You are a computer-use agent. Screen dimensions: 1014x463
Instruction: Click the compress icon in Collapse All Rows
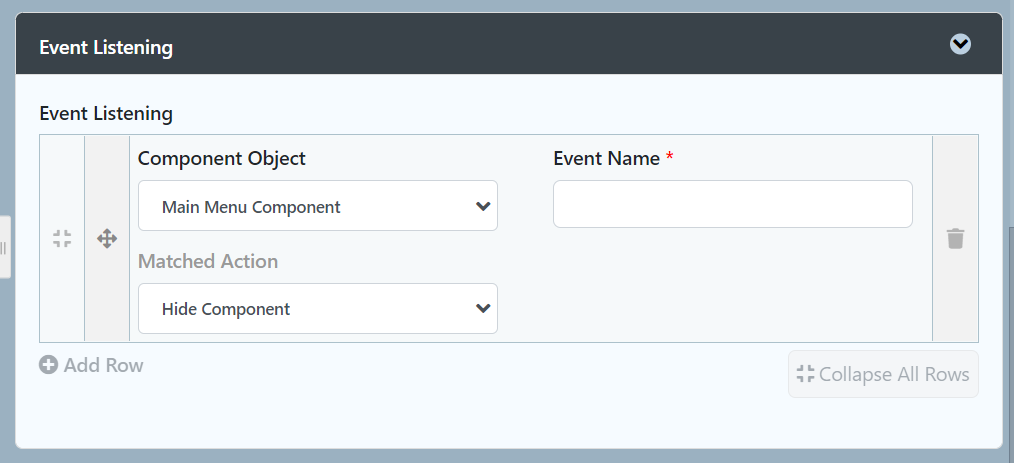805,374
